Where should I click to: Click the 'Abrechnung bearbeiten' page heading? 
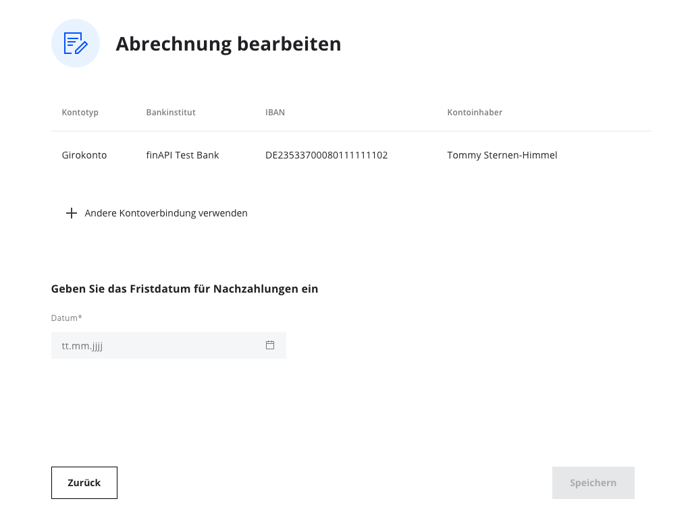228,44
